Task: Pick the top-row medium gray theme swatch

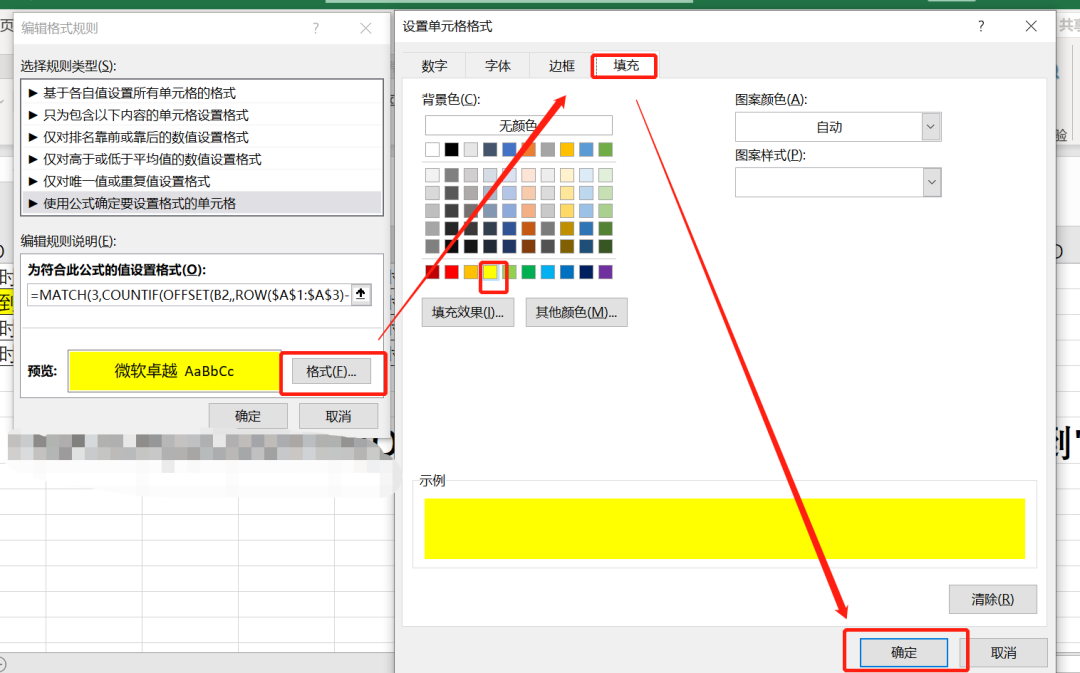Action: (548, 149)
